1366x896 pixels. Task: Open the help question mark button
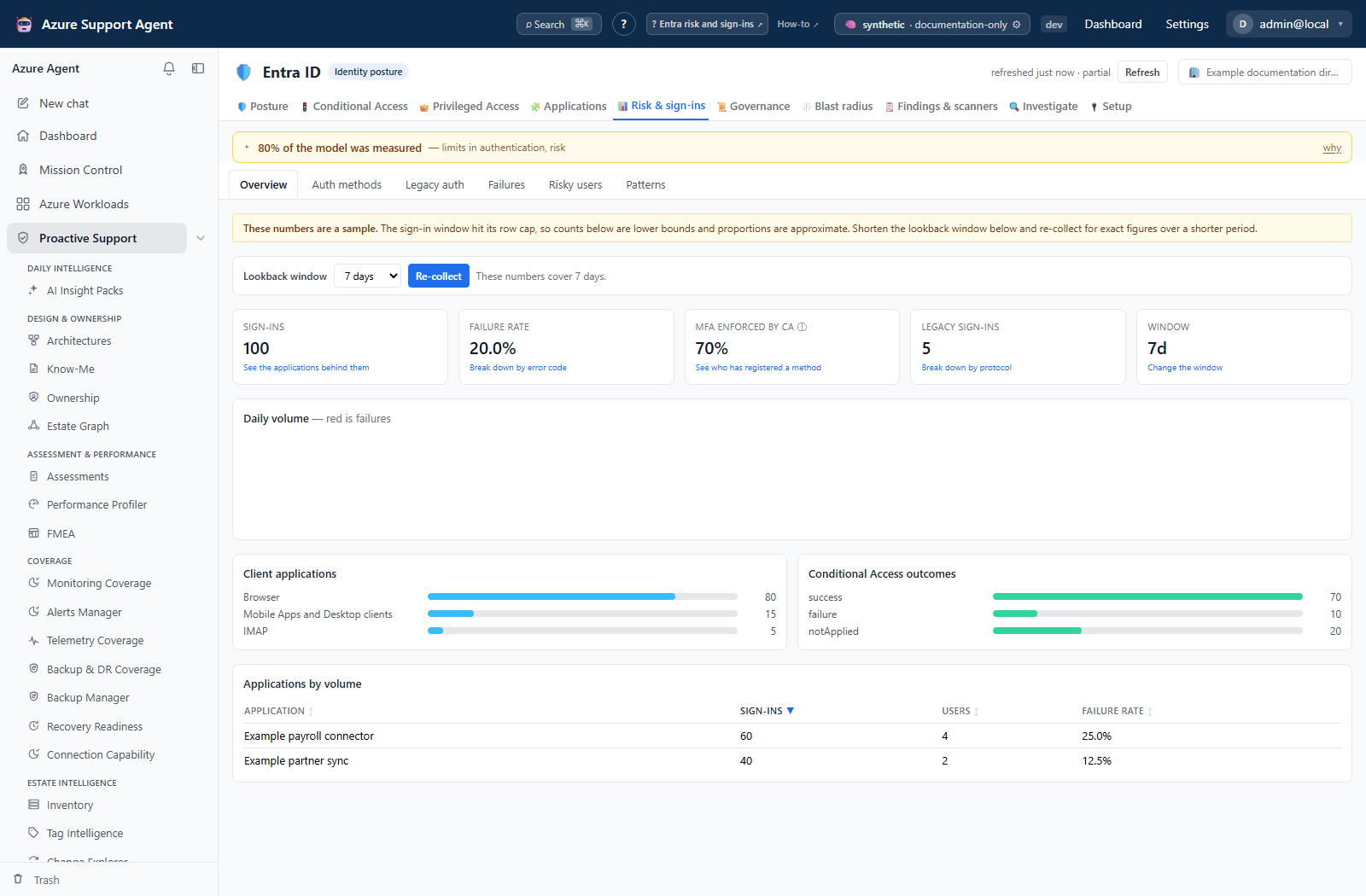[x=624, y=24]
